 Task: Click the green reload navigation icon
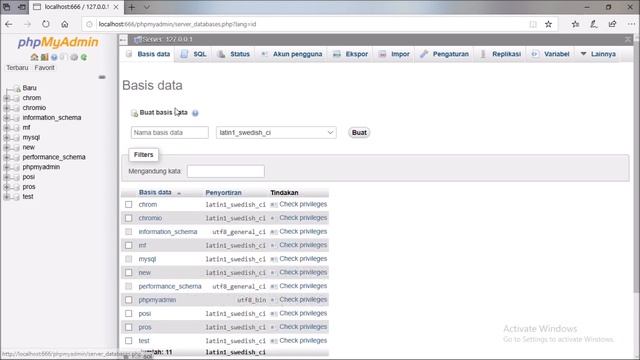tap(84, 57)
